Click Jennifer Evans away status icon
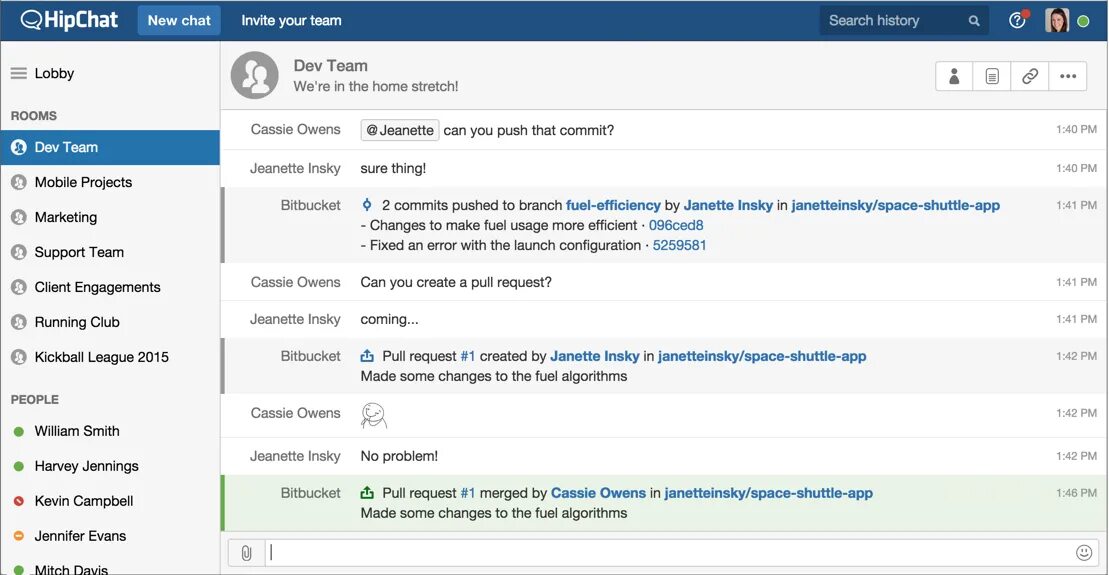This screenshot has height=575, width=1109. pos(19,536)
